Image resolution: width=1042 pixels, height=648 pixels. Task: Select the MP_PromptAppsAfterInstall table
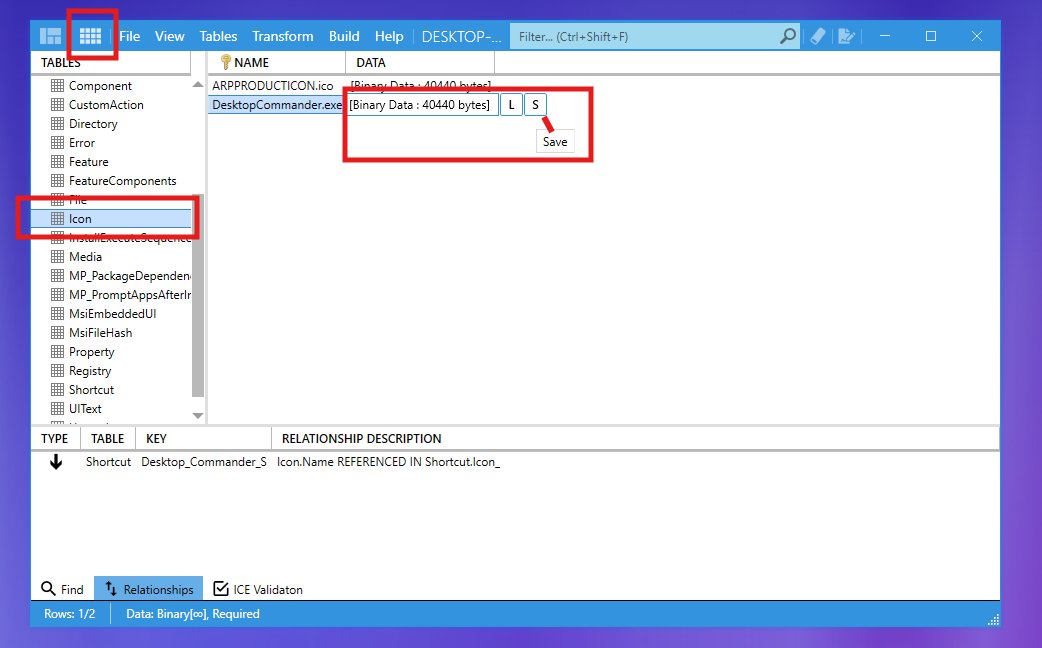coord(130,295)
